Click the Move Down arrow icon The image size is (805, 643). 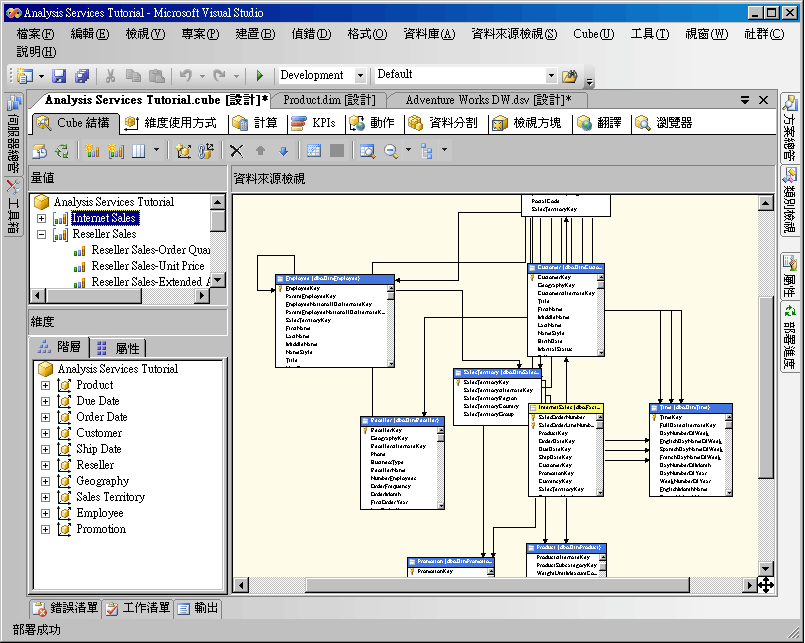point(283,151)
